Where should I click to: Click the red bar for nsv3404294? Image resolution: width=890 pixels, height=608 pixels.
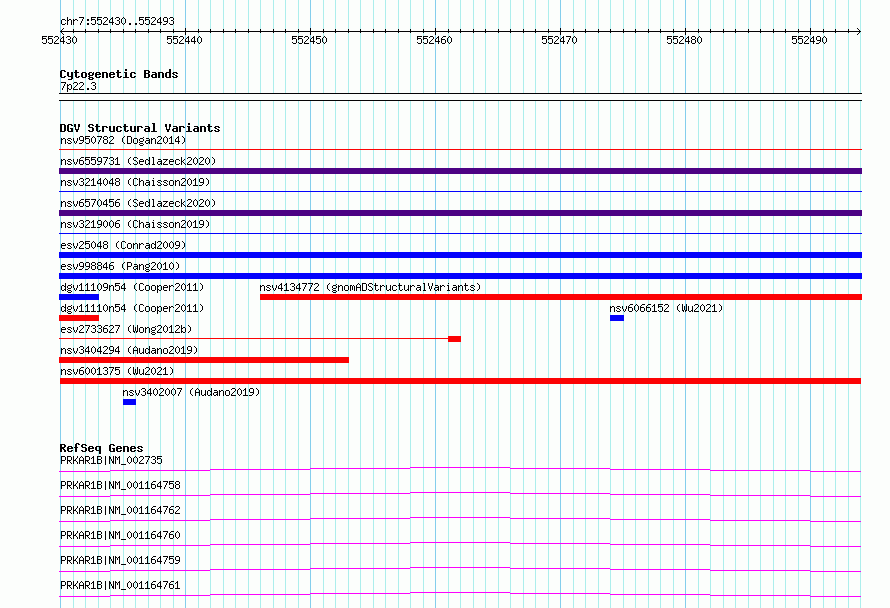204,360
